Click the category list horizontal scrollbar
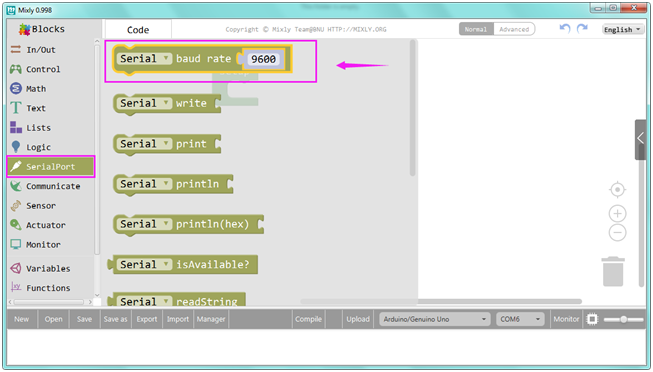The width and height of the screenshot is (653, 372). (49, 302)
